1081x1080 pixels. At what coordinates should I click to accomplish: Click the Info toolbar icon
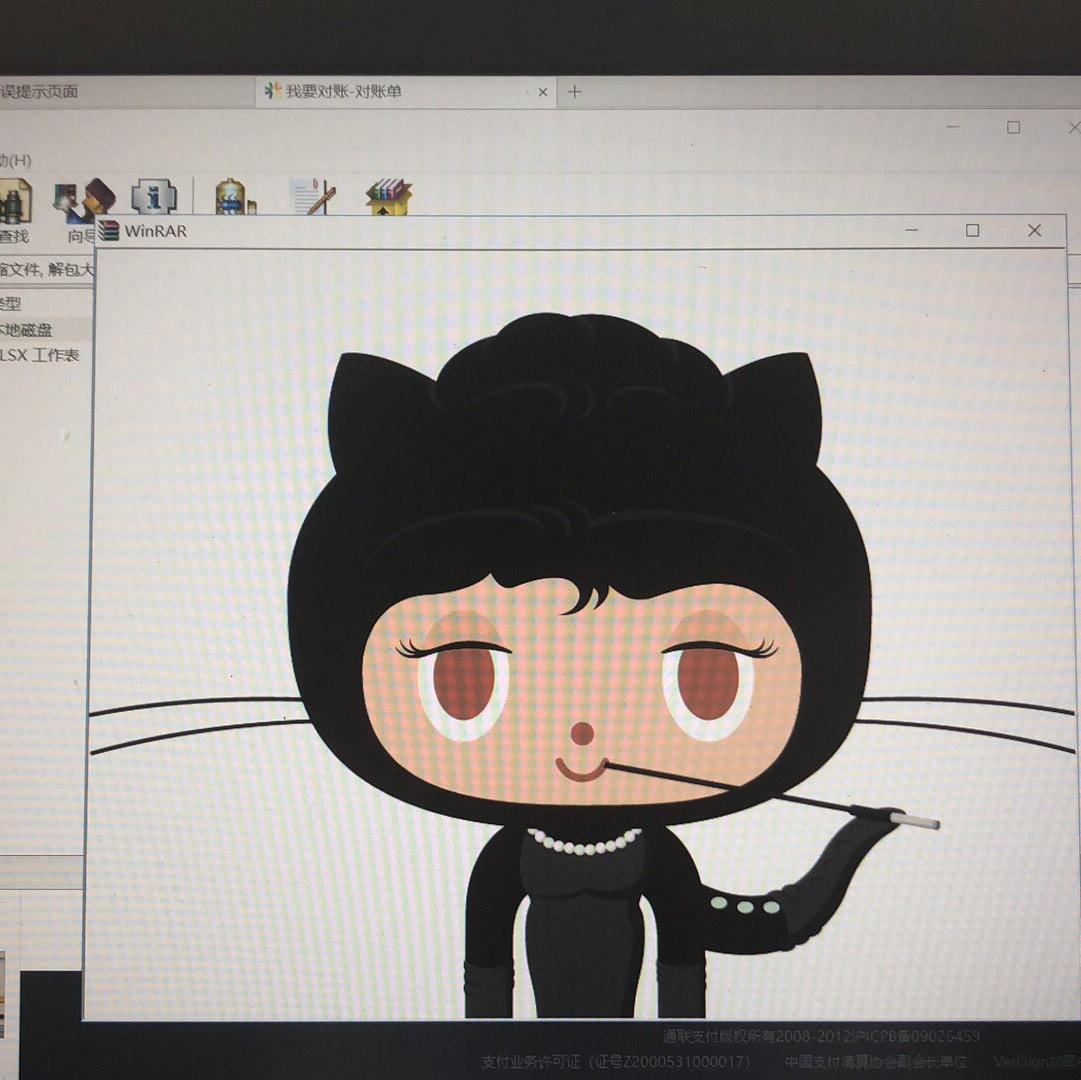154,196
